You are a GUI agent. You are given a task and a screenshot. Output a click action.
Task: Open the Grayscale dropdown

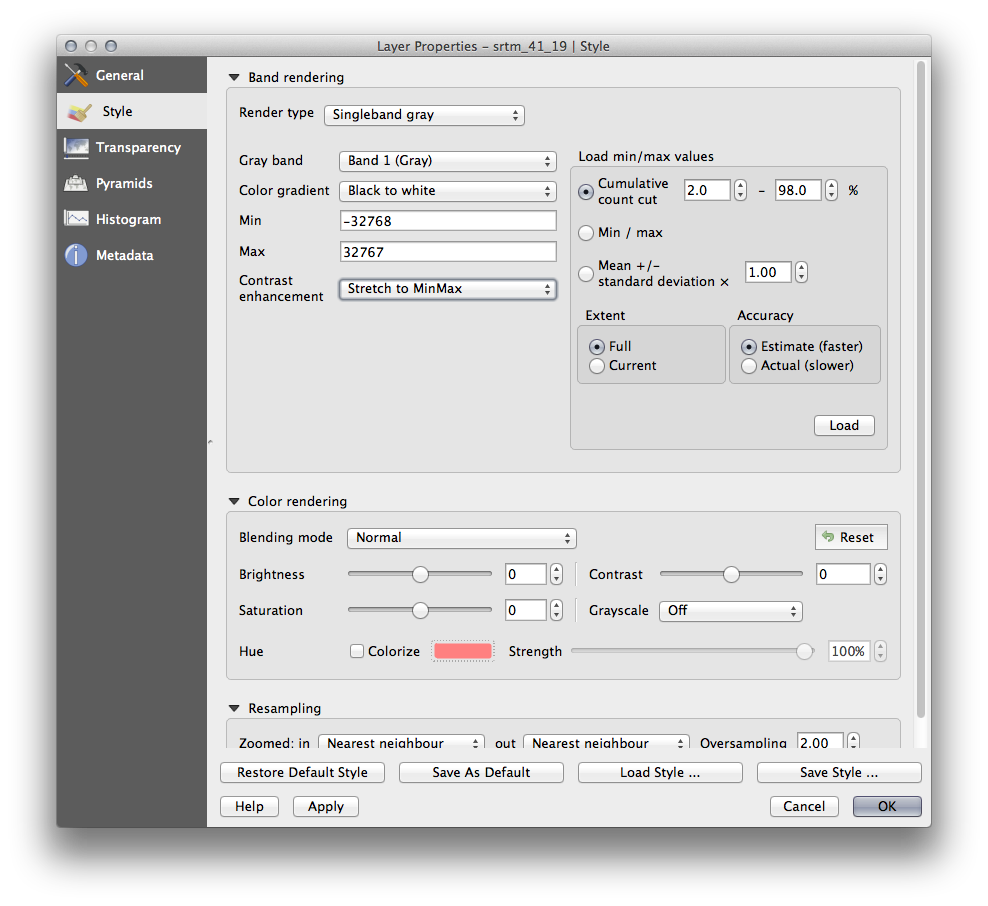(x=730, y=610)
